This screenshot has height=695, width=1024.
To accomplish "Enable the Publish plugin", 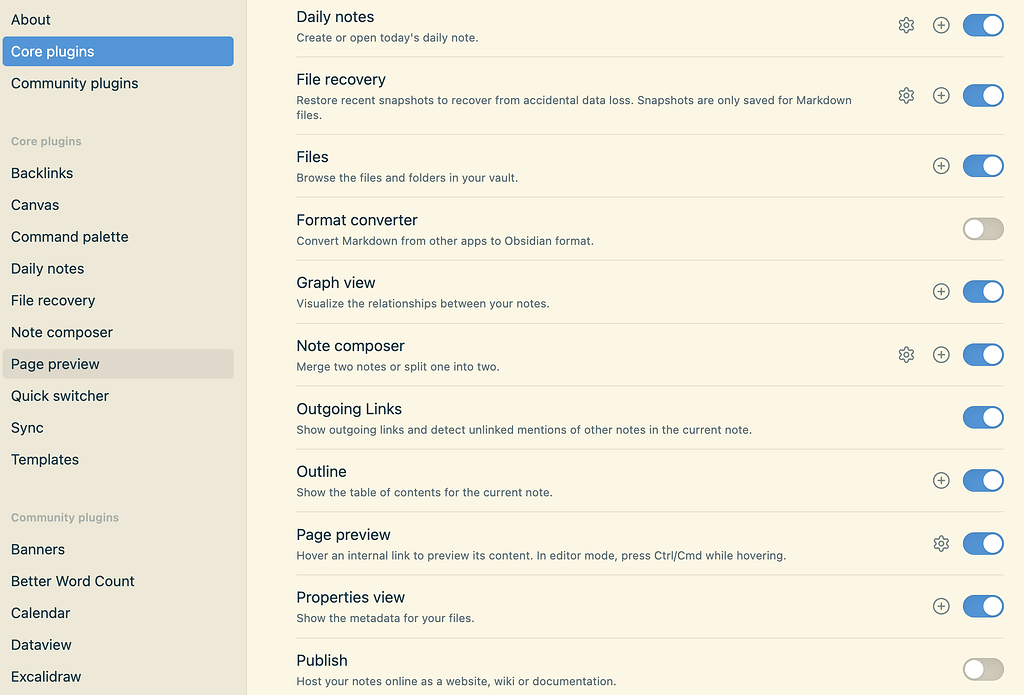I will pyautogui.click(x=982, y=669).
